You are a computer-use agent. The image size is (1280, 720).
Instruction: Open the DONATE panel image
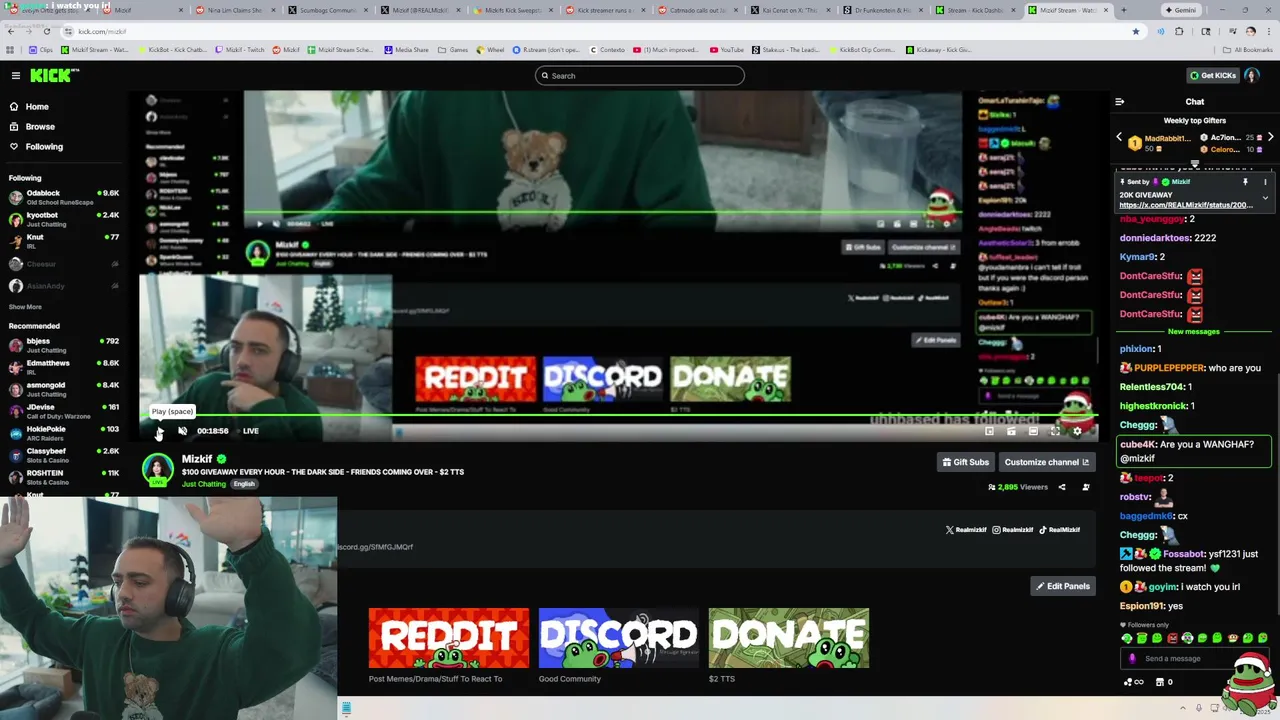(x=789, y=638)
